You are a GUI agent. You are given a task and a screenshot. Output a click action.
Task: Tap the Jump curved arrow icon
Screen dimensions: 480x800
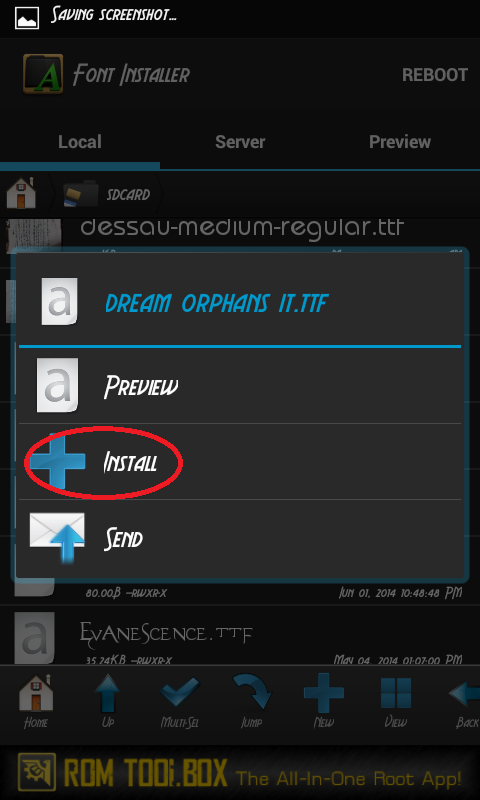[251, 702]
